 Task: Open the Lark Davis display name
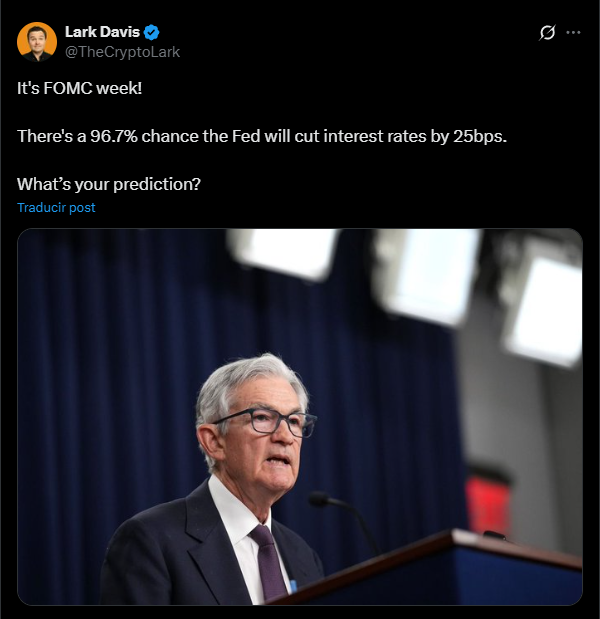coord(104,32)
